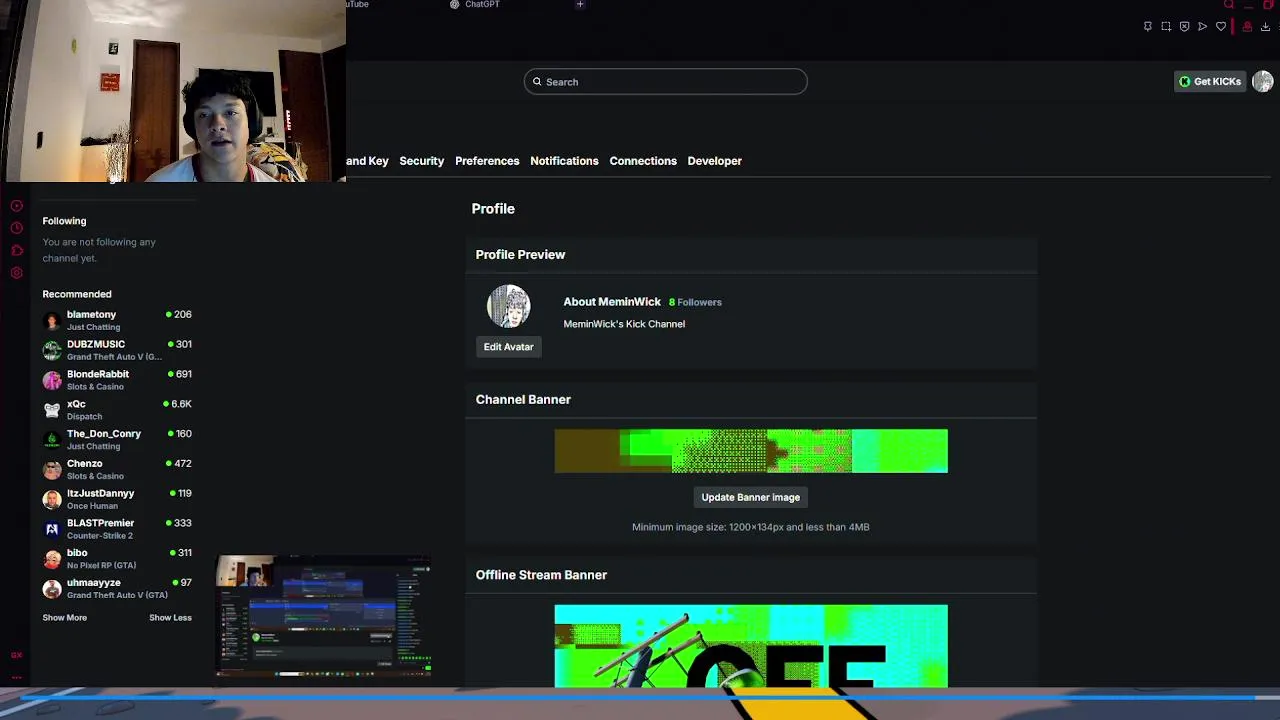Click the floating stream preview thumbnail
The width and height of the screenshot is (1280, 720).
[x=323, y=616]
